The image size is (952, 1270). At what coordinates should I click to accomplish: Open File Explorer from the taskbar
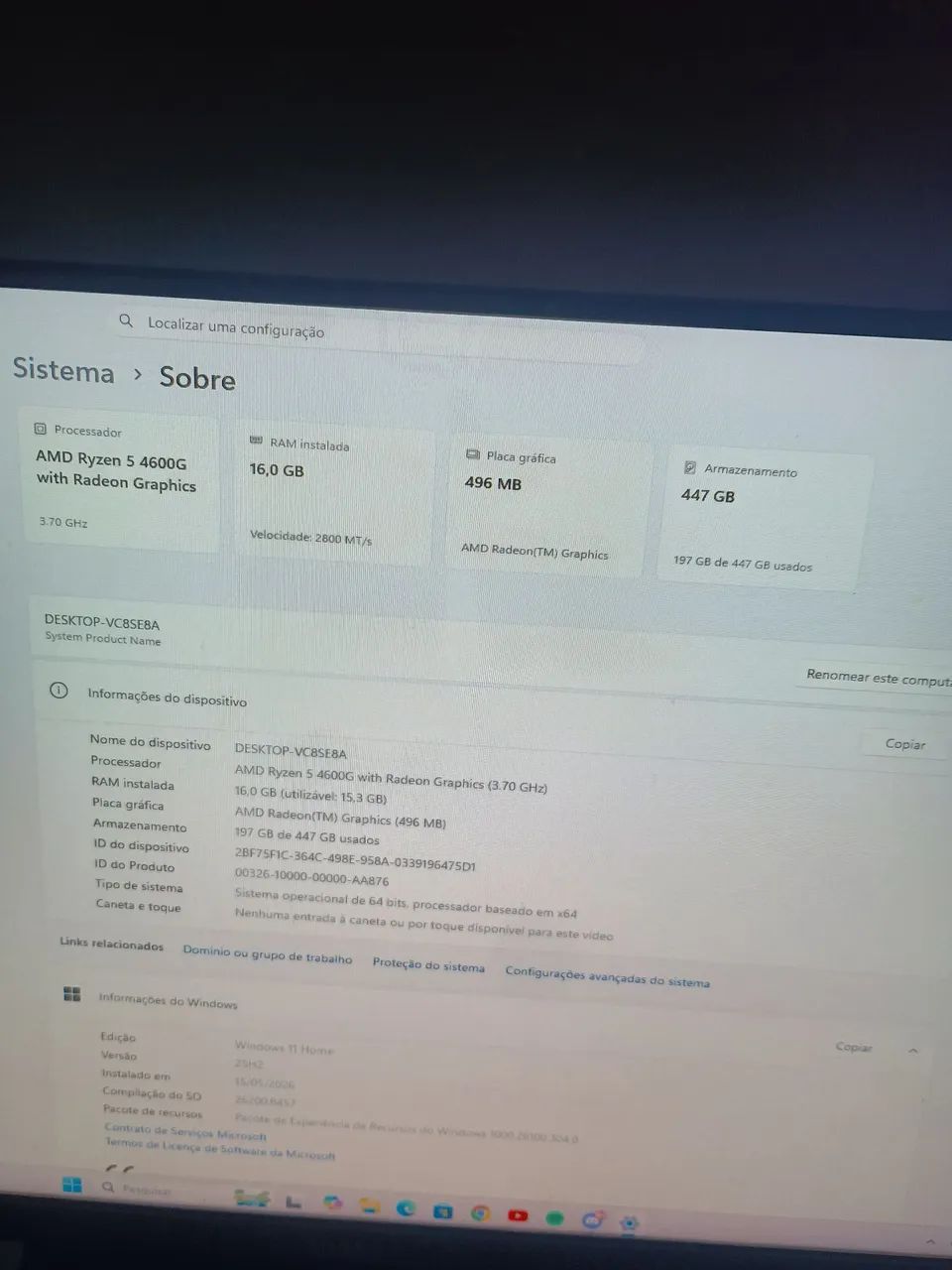[x=370, y=1205]
